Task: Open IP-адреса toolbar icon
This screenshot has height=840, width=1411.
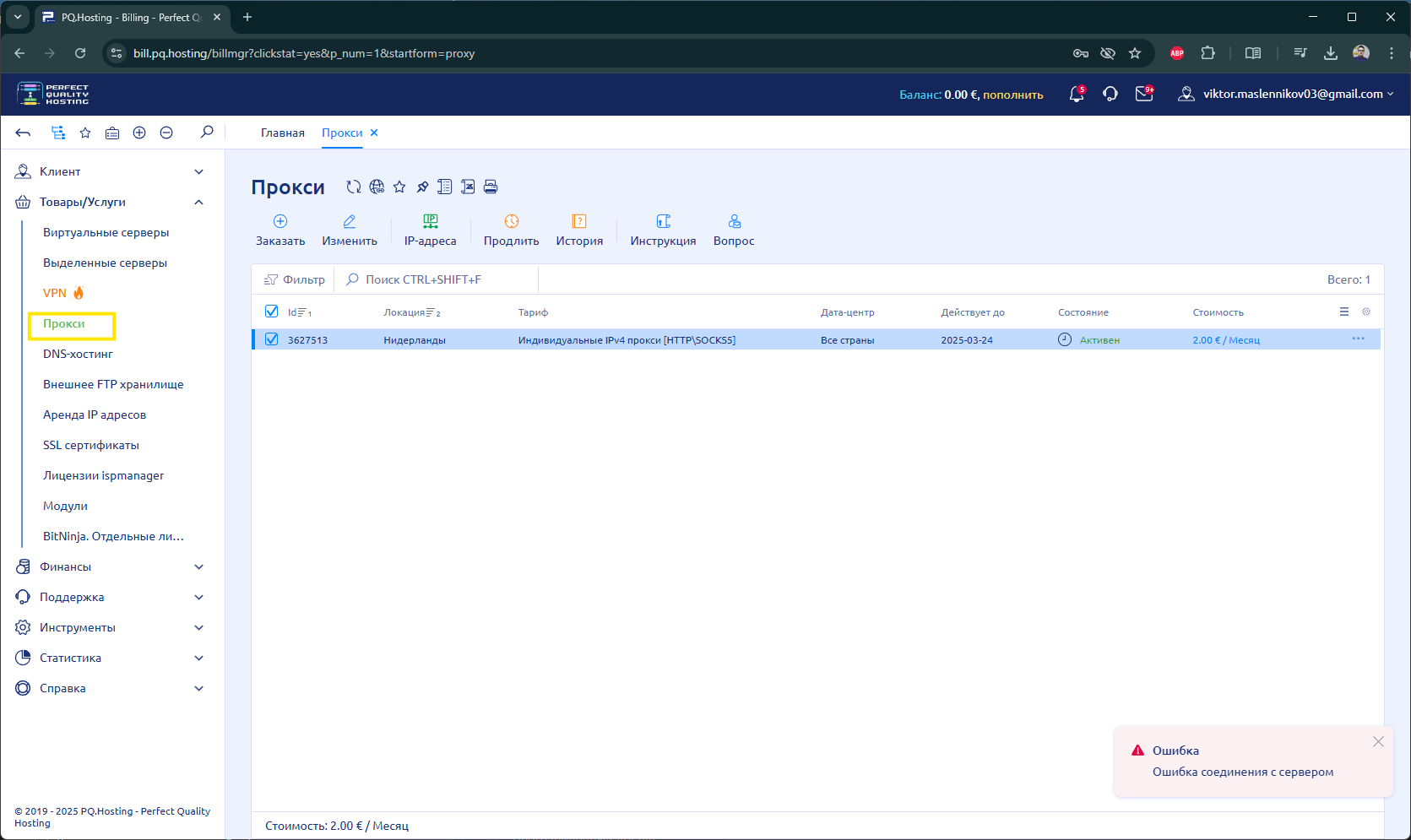Action: [430, 221]
